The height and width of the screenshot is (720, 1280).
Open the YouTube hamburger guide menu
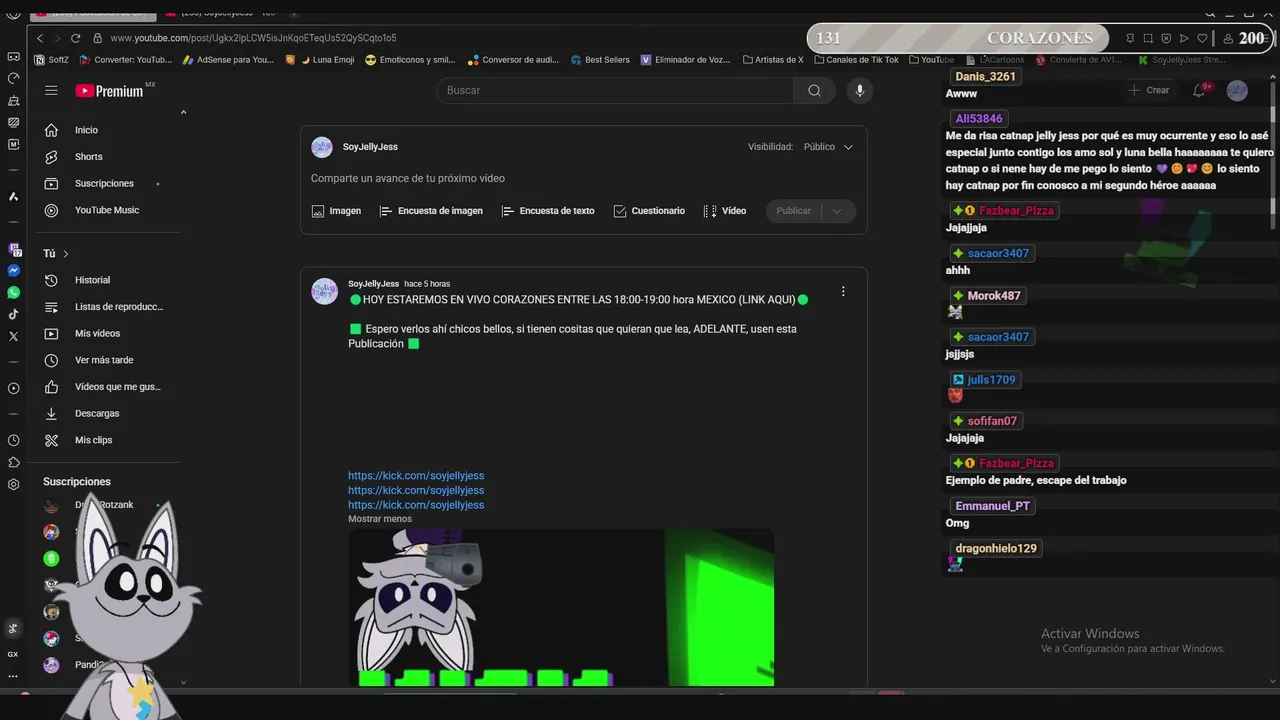point(51,90)
